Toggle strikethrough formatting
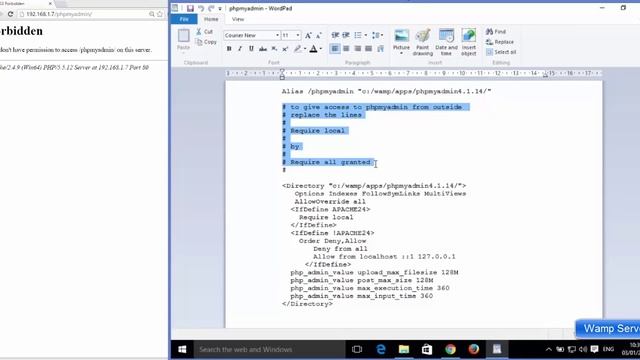 263,49
